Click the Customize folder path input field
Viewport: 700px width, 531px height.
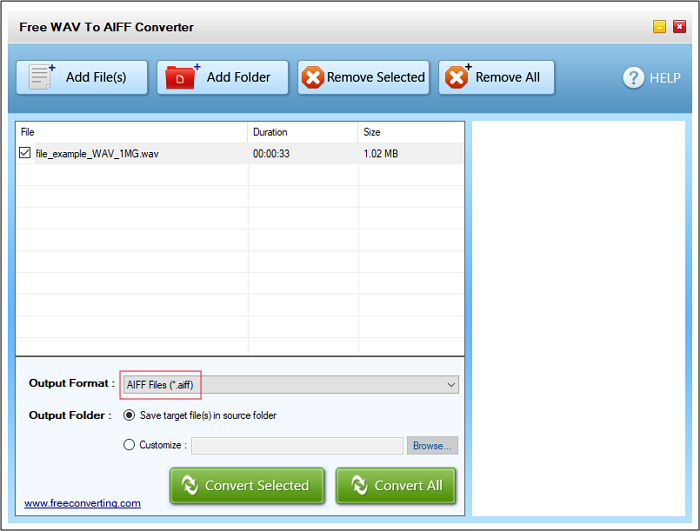(297, 446)
